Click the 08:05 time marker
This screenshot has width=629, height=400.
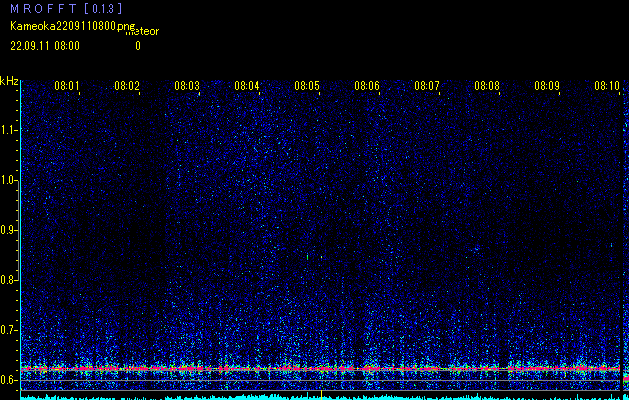pyautogui.click(x=307, y=86)
